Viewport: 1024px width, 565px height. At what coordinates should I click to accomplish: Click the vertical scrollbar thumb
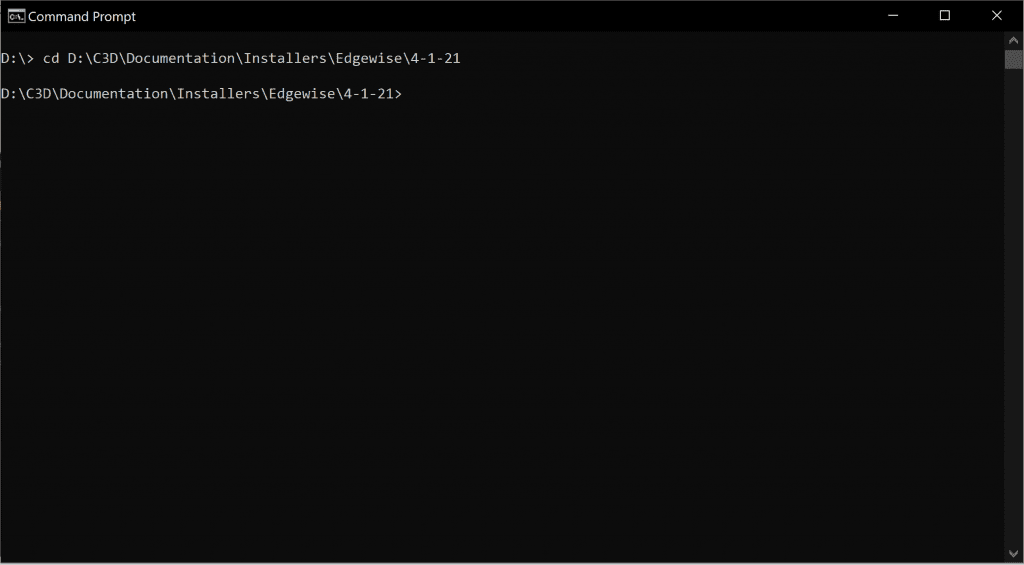coord(1014,59)
